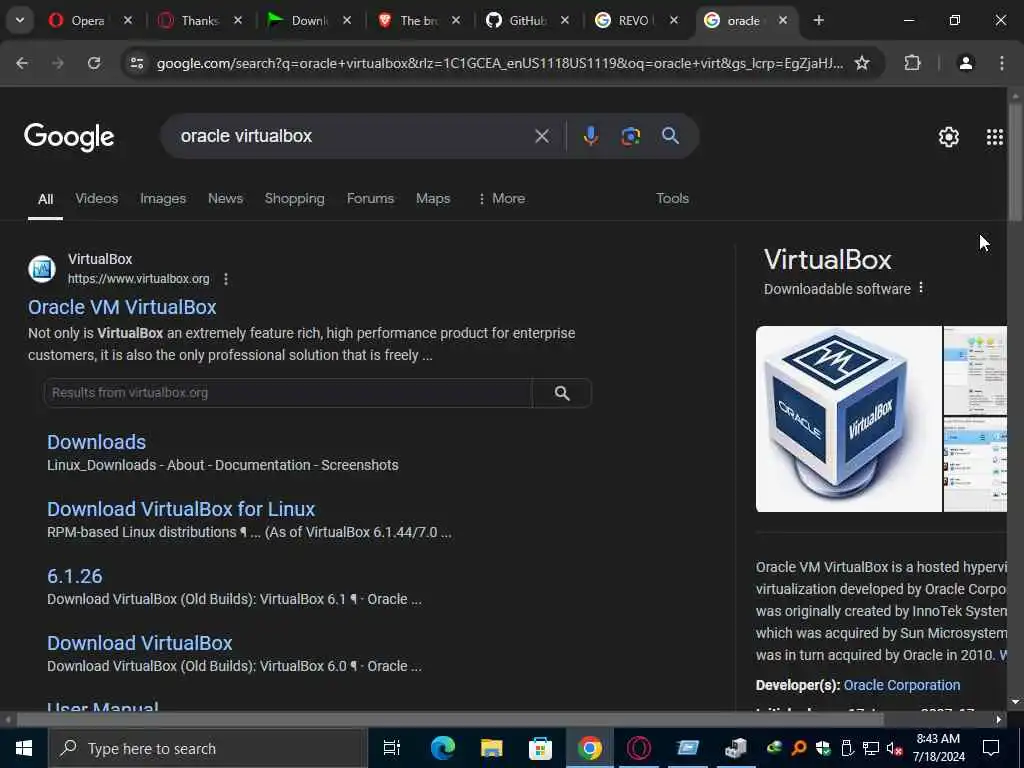Select the Shopping search filter
Viewport: 1024px width, 768px height.
click(x=295, y=199)
